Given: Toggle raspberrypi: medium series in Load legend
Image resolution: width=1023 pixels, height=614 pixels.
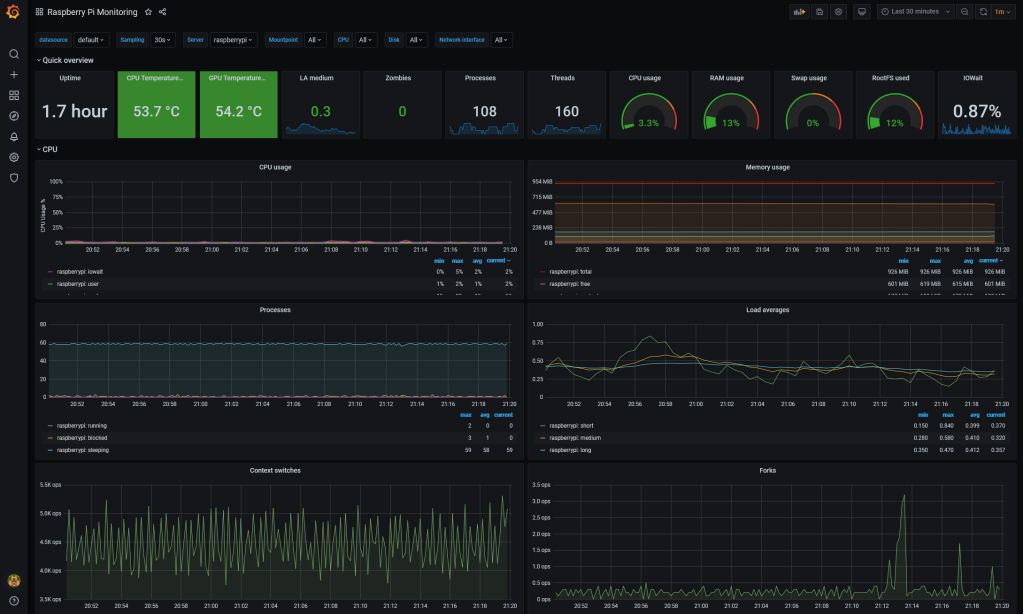Looking at the screenshot, I should pyautogui.click(x=575, y=438).
